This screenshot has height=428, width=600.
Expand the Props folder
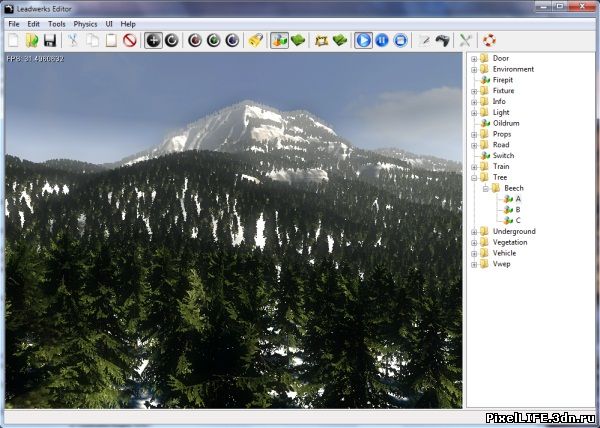474,135
